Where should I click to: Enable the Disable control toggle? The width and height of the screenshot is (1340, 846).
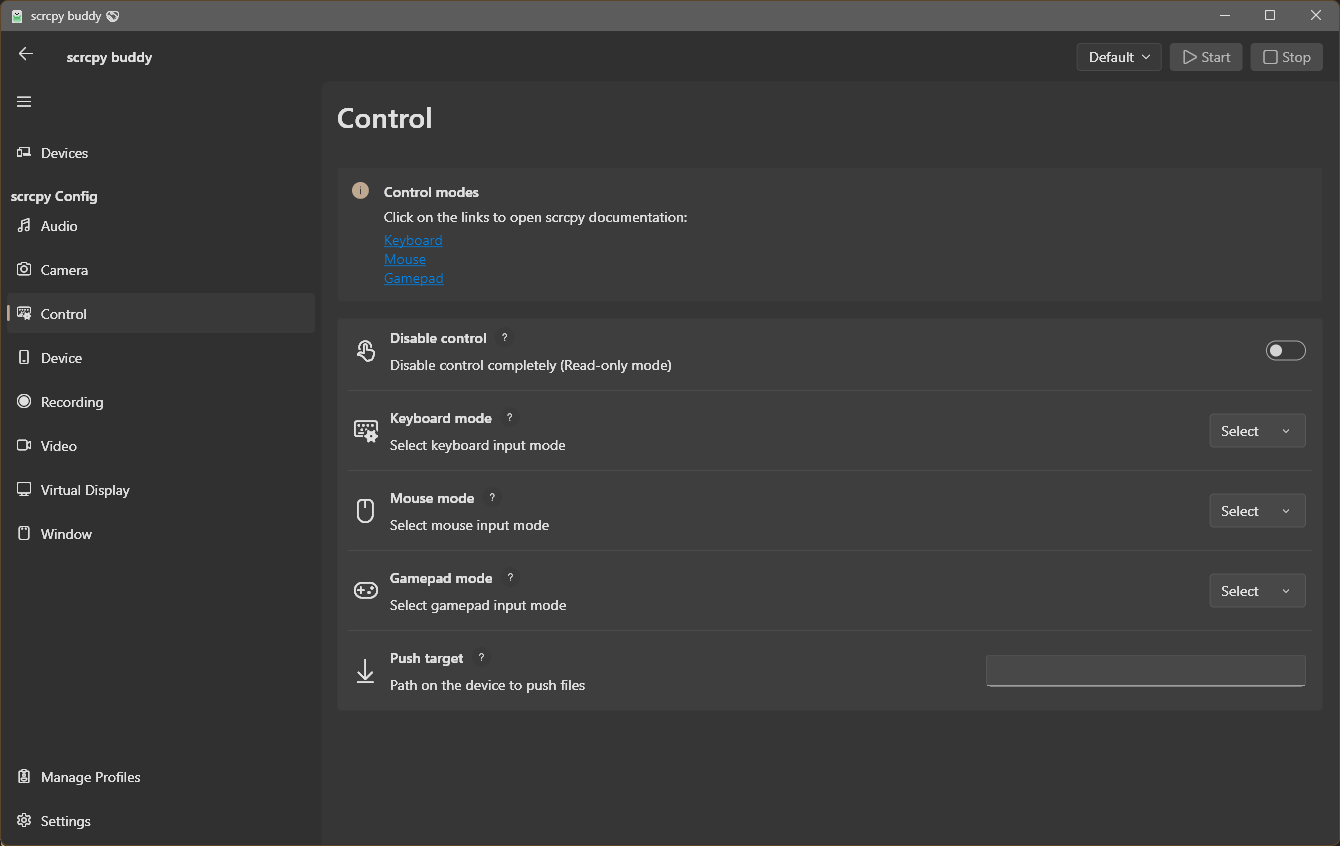click(x=1285, y=350)
